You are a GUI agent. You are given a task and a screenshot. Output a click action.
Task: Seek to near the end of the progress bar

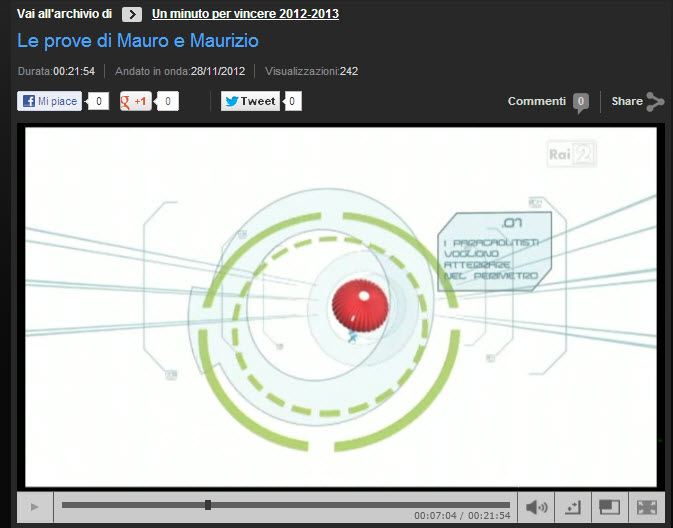500,505
